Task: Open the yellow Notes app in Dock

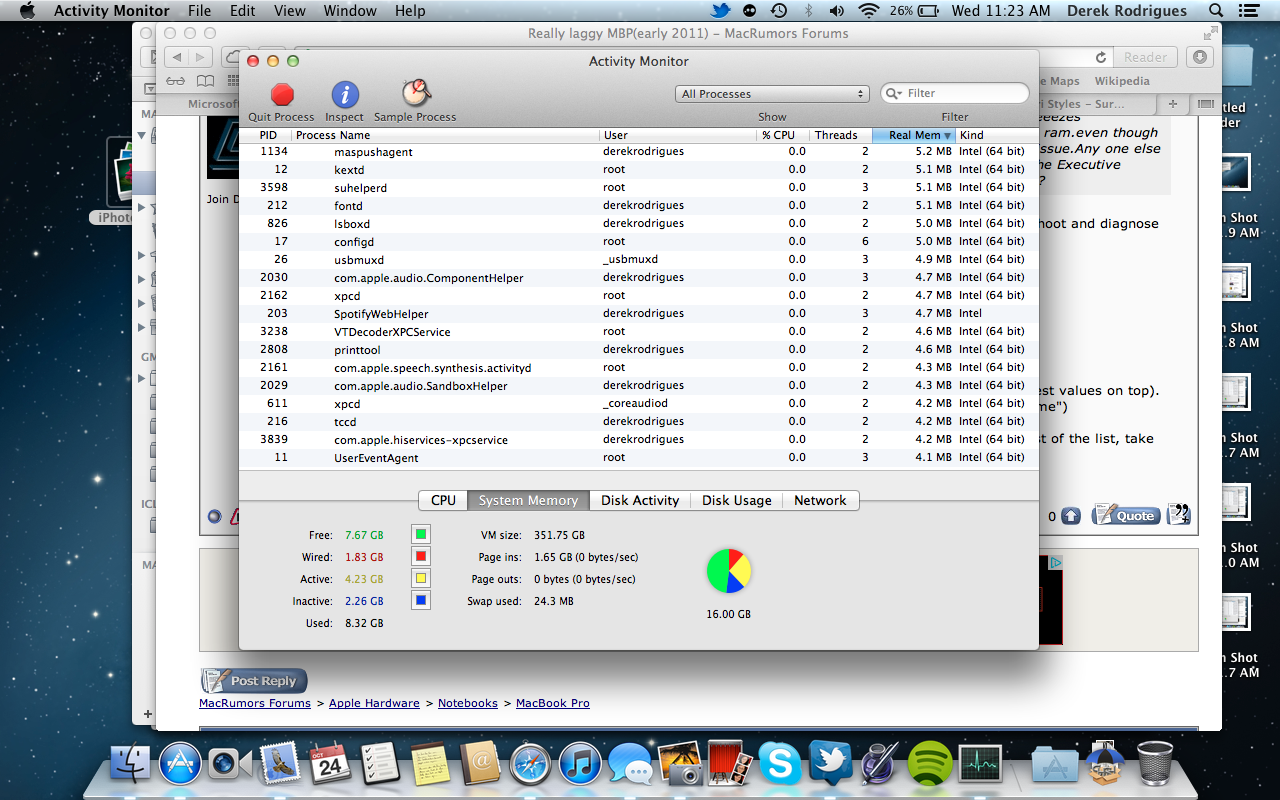Action: [430, 765]
